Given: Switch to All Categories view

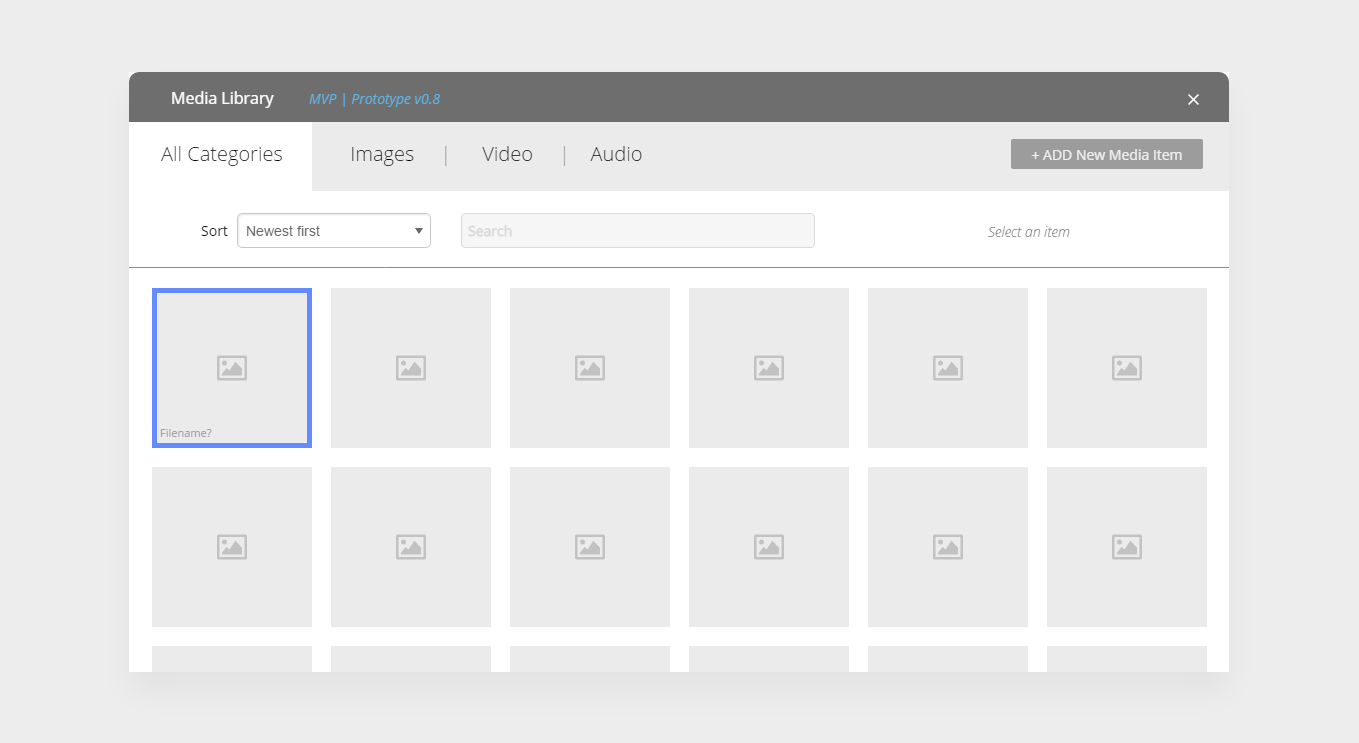Looking at the screenshot, I should (x=221, y=154).
